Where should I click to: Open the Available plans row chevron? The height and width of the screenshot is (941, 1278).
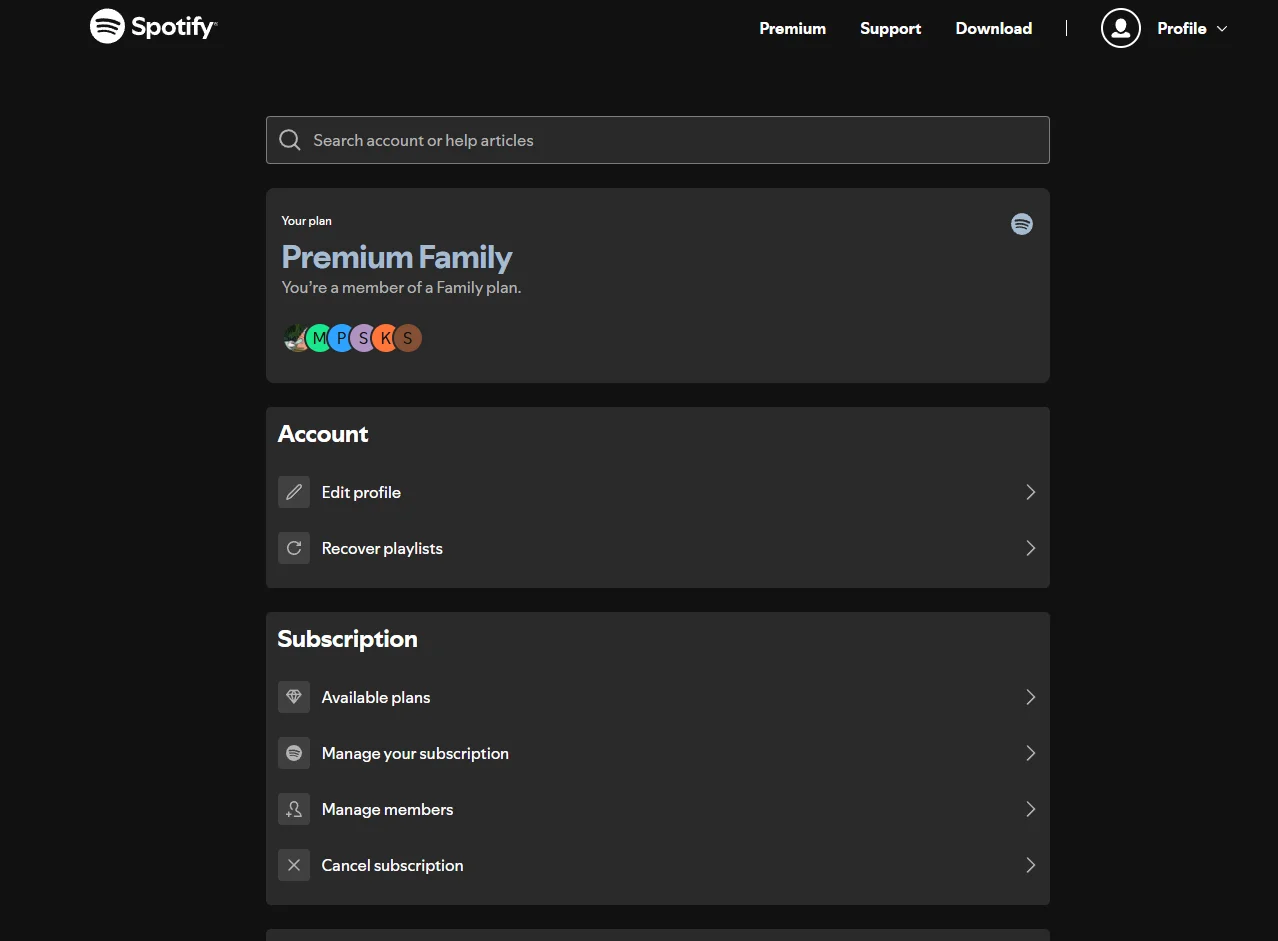(x=1030, y=697)
